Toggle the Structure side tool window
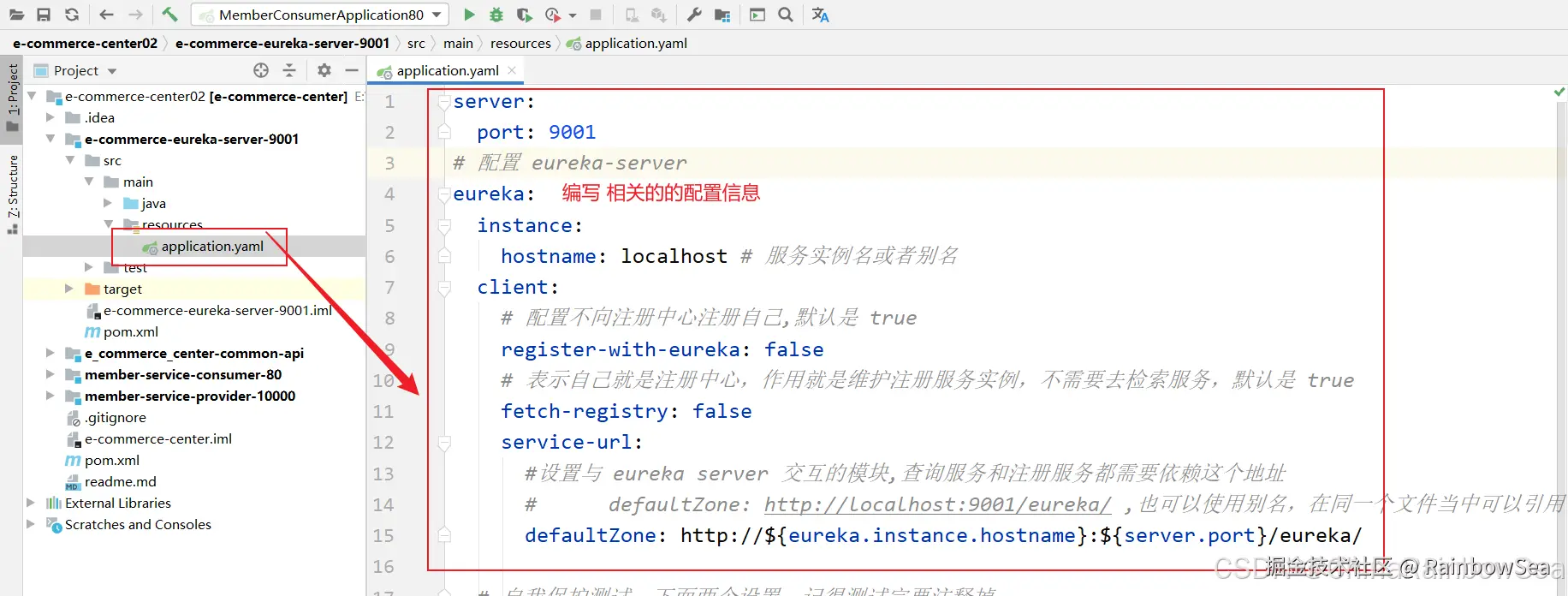Screen dimensions: 1568x596 (x=11, y=193)
